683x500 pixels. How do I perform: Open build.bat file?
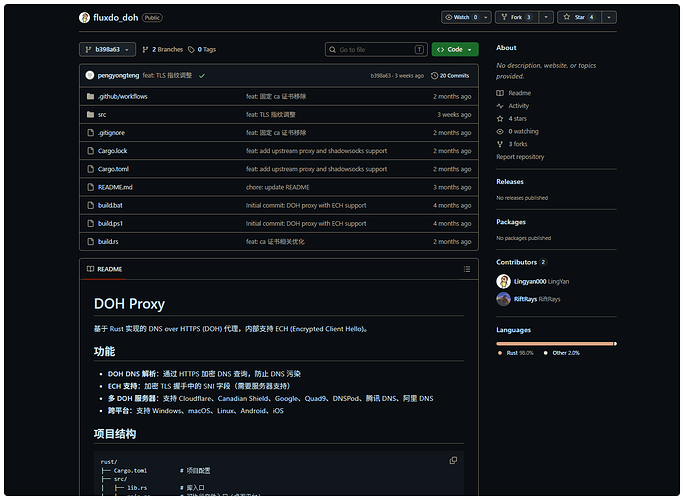click(110, 205)
